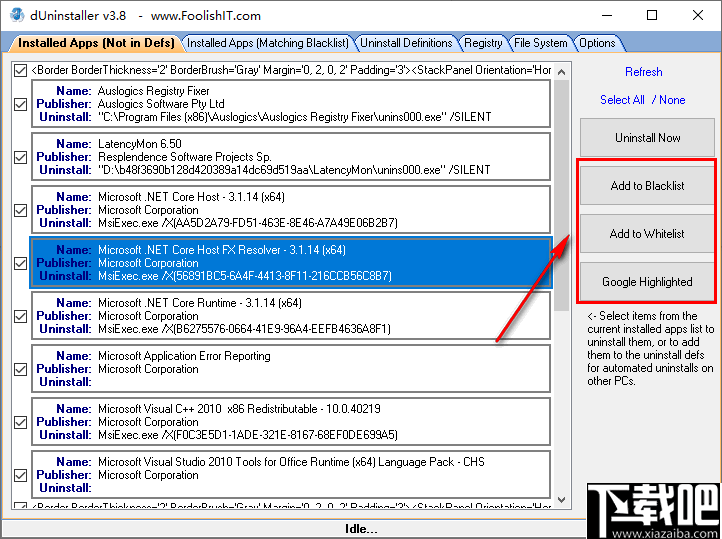Click the Select All link
722x539 pixels.
coord(622,100)
